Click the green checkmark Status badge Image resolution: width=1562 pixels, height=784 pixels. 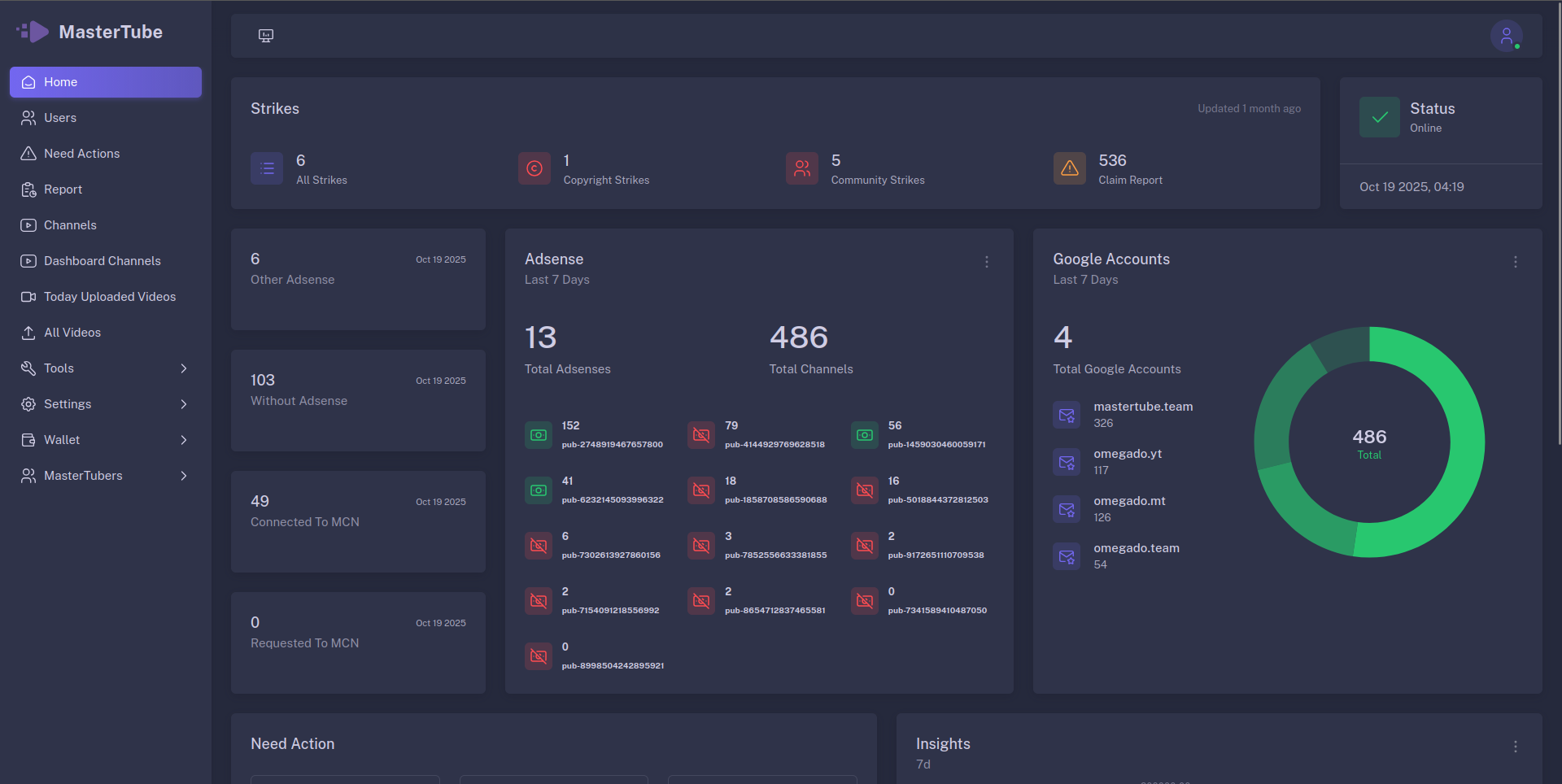tap(1379, 116)
